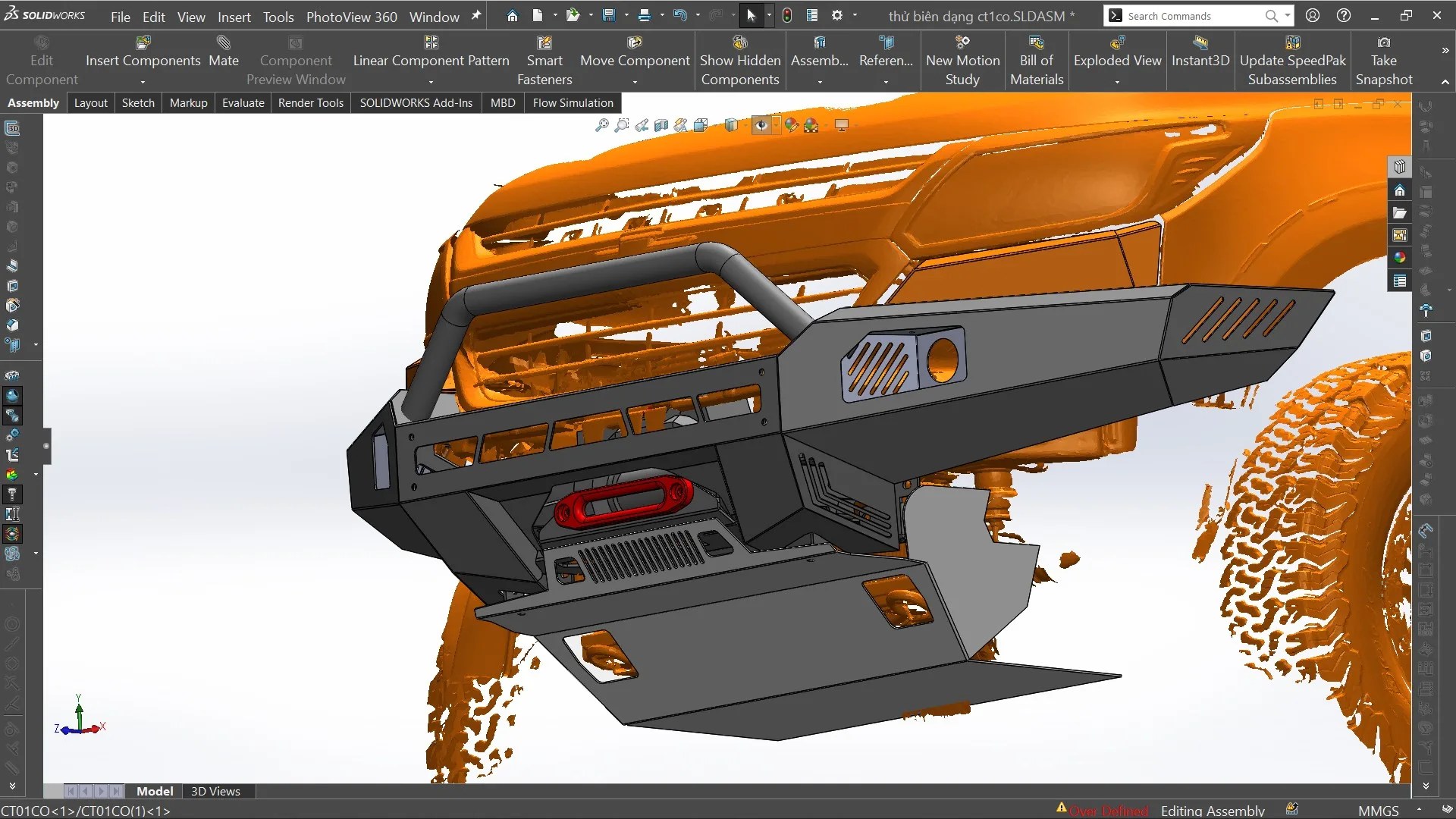Click the Edit Appearance color ball icon
This screenshot has width=1456, height=819.
click(x=791, y=125)
